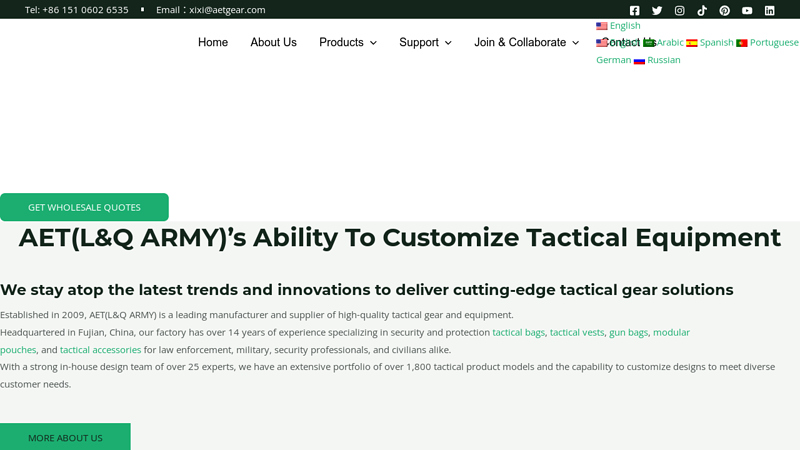
Task: Click Get Wholesale Quotes button
Action: coord(84,207)
